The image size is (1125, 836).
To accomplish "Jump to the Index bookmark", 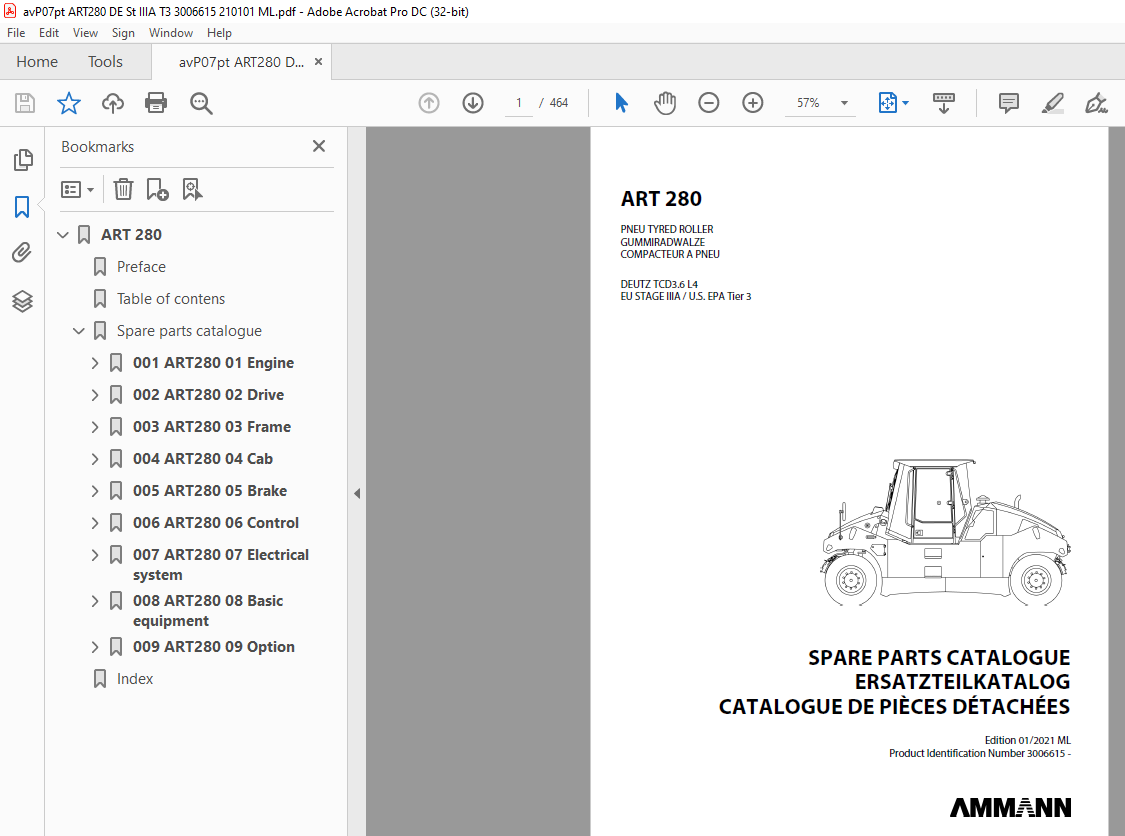I will pyautogui.click(x=135, y=679).
